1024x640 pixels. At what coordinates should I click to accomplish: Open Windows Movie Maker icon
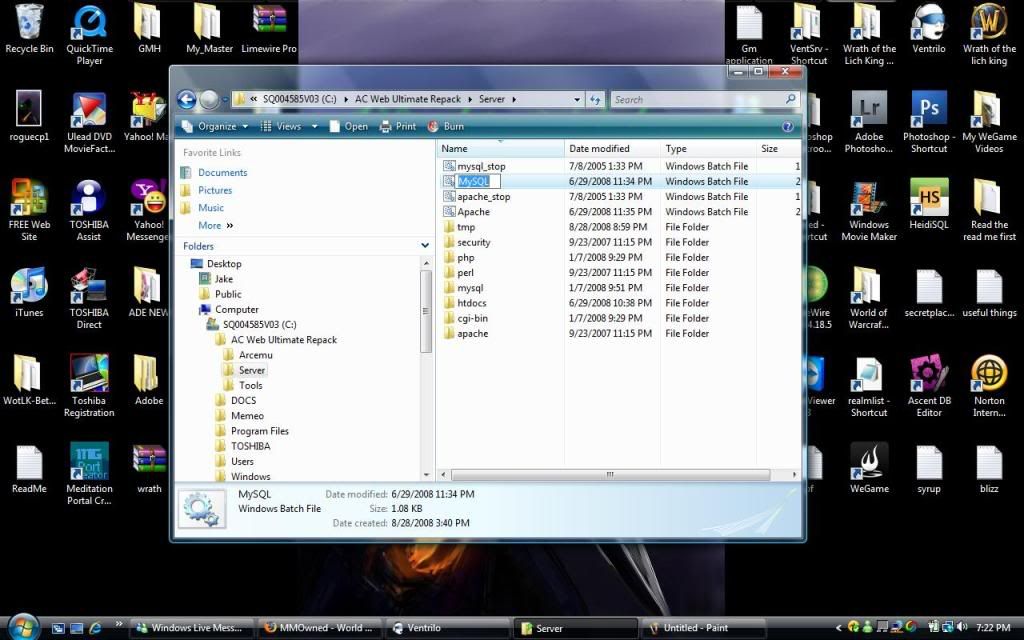[x=869, y=212]
